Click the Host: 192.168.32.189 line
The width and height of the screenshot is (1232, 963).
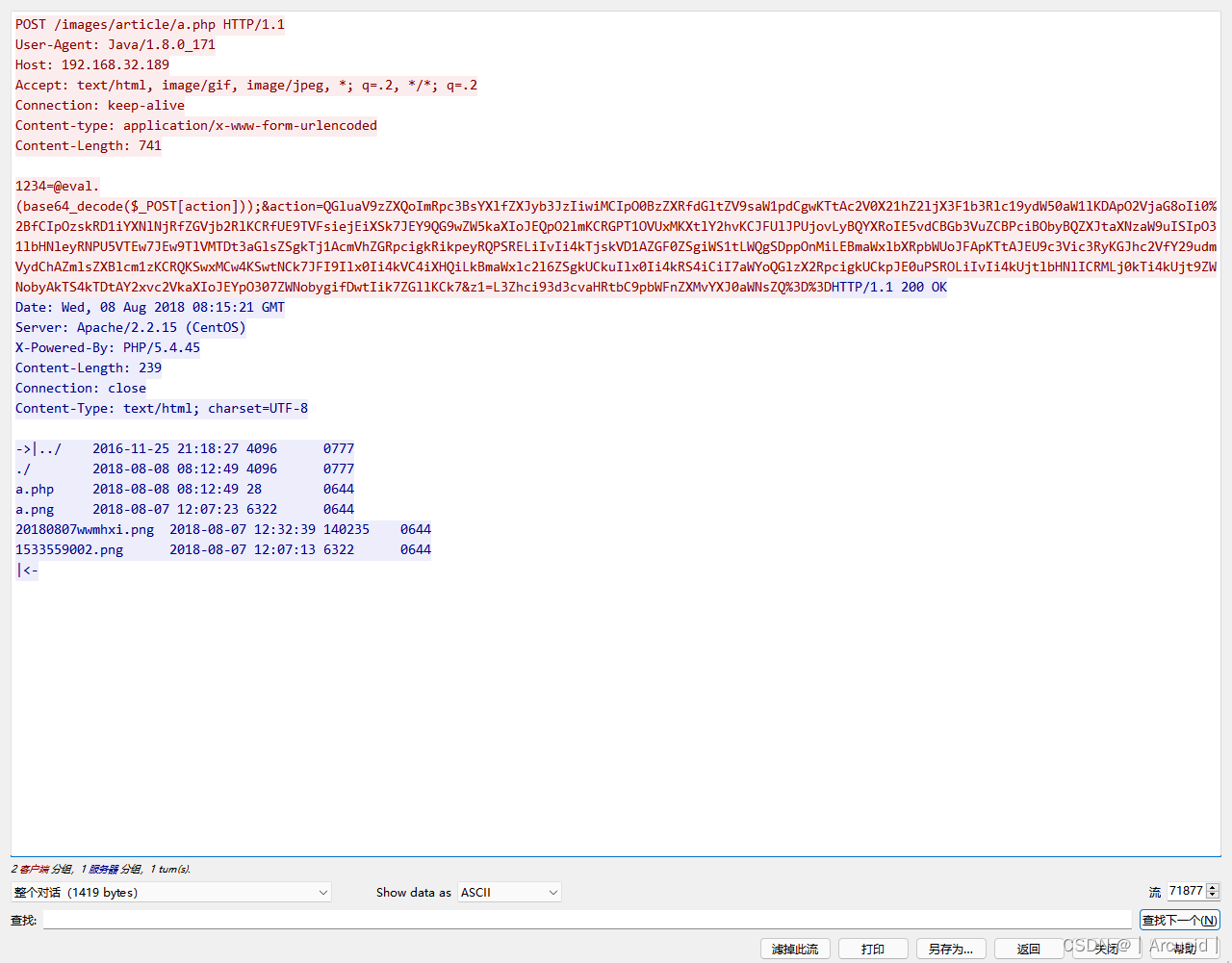coord(92,65)
